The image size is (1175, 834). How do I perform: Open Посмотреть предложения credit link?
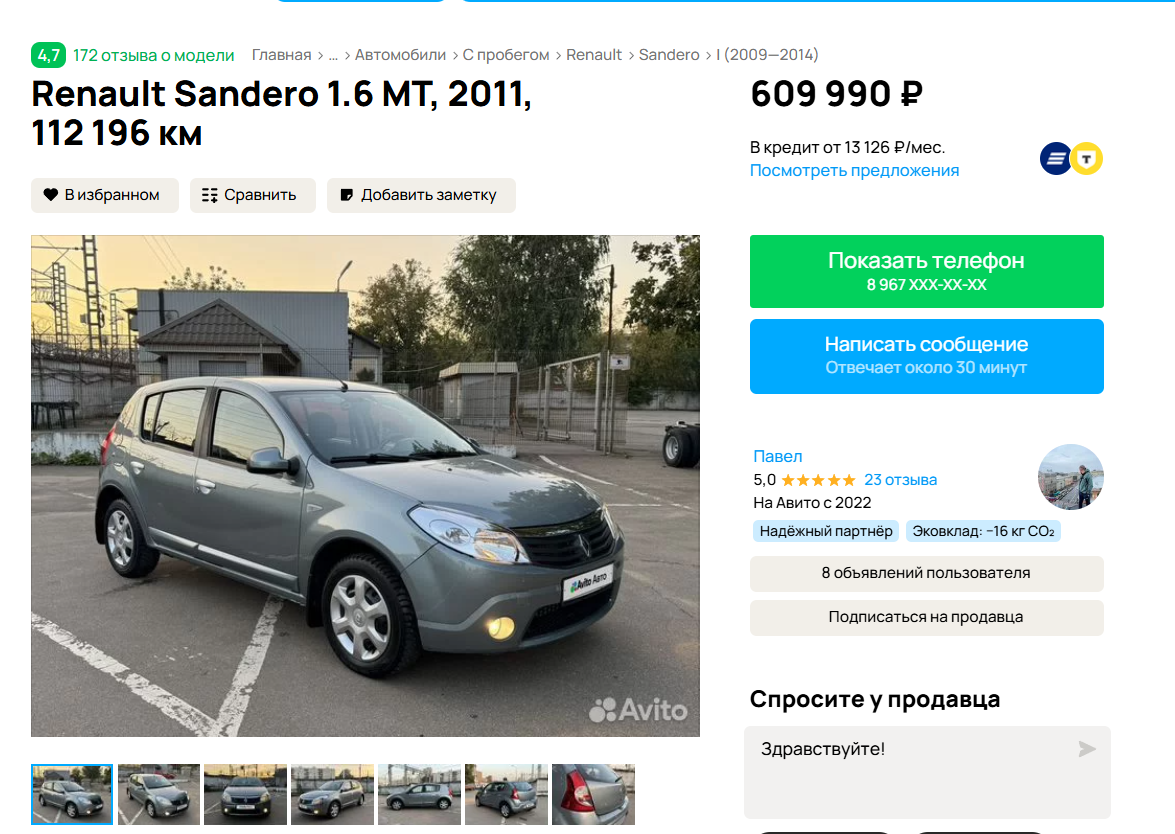[854, 170]
